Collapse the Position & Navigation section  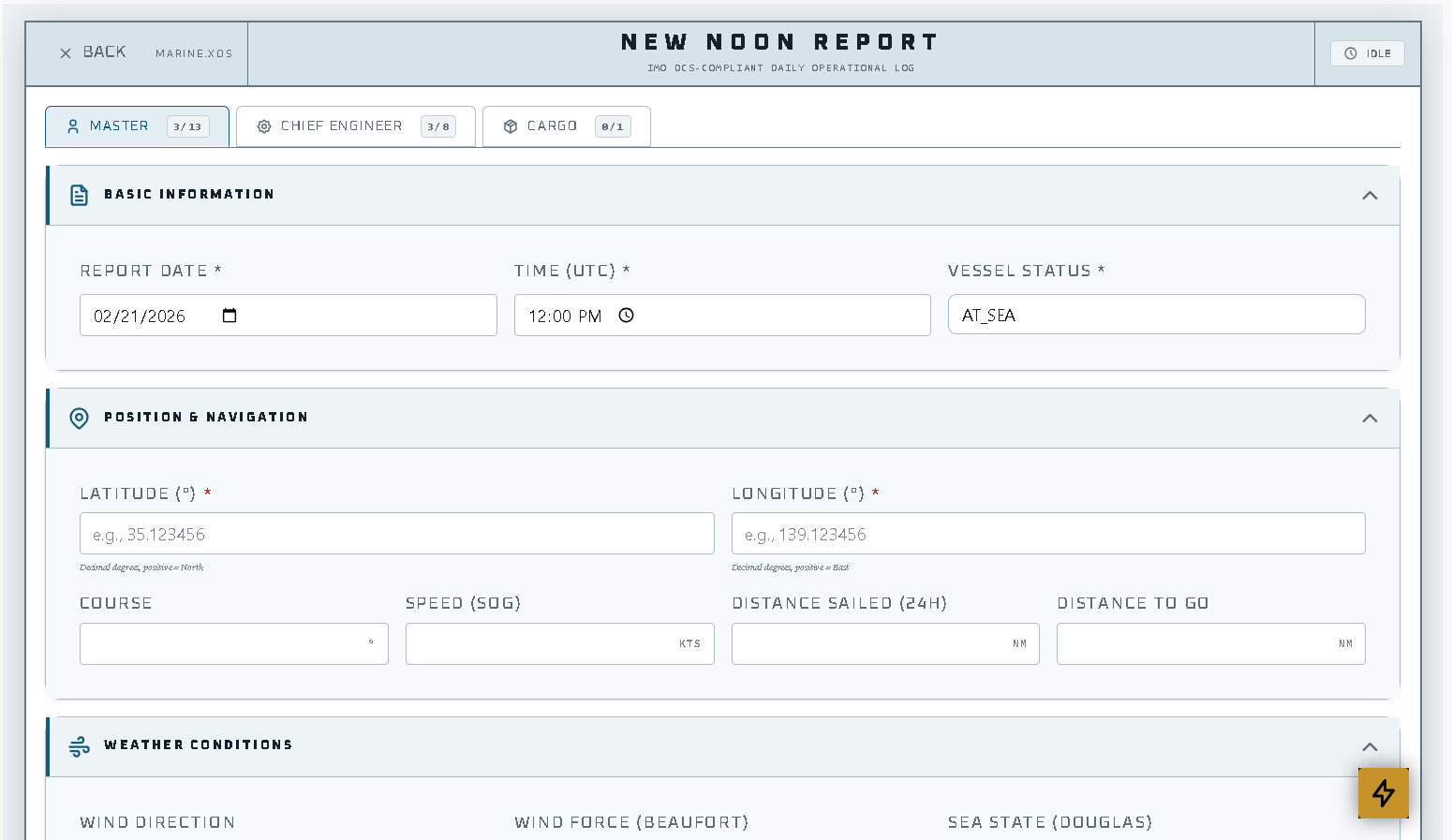(x=1370, y=419)
